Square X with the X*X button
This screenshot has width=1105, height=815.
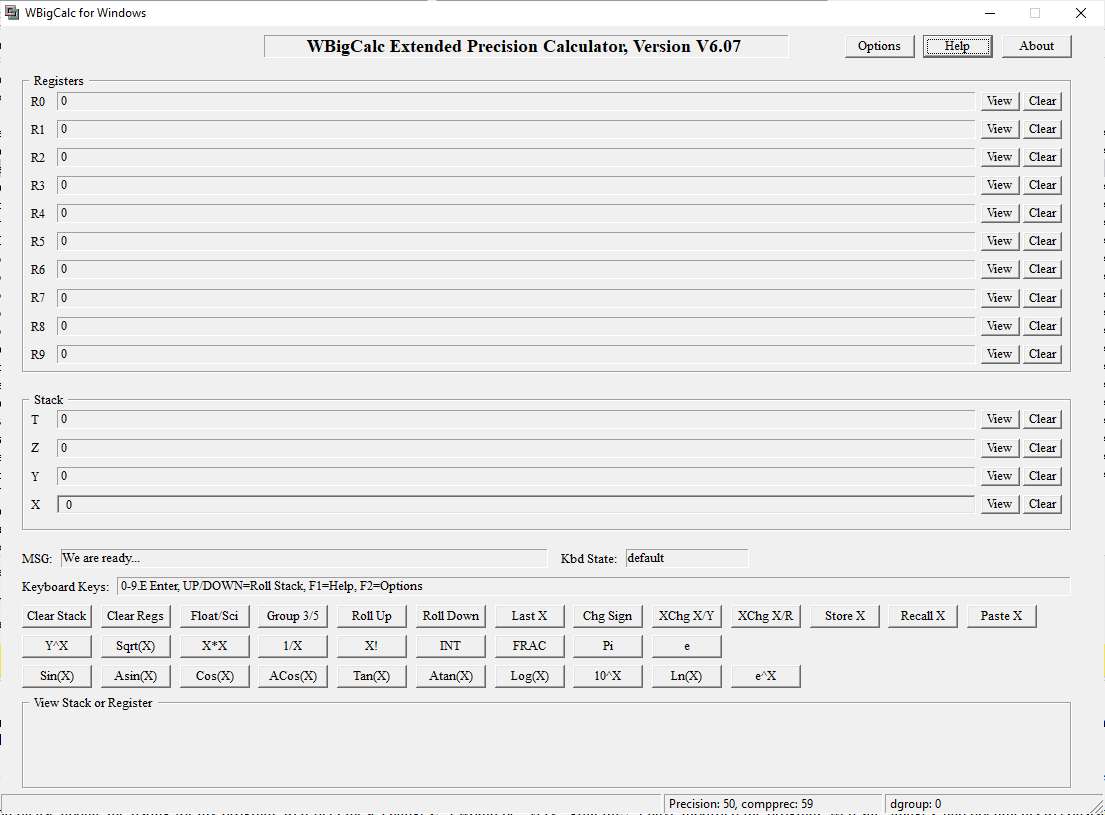coord(214,646)
